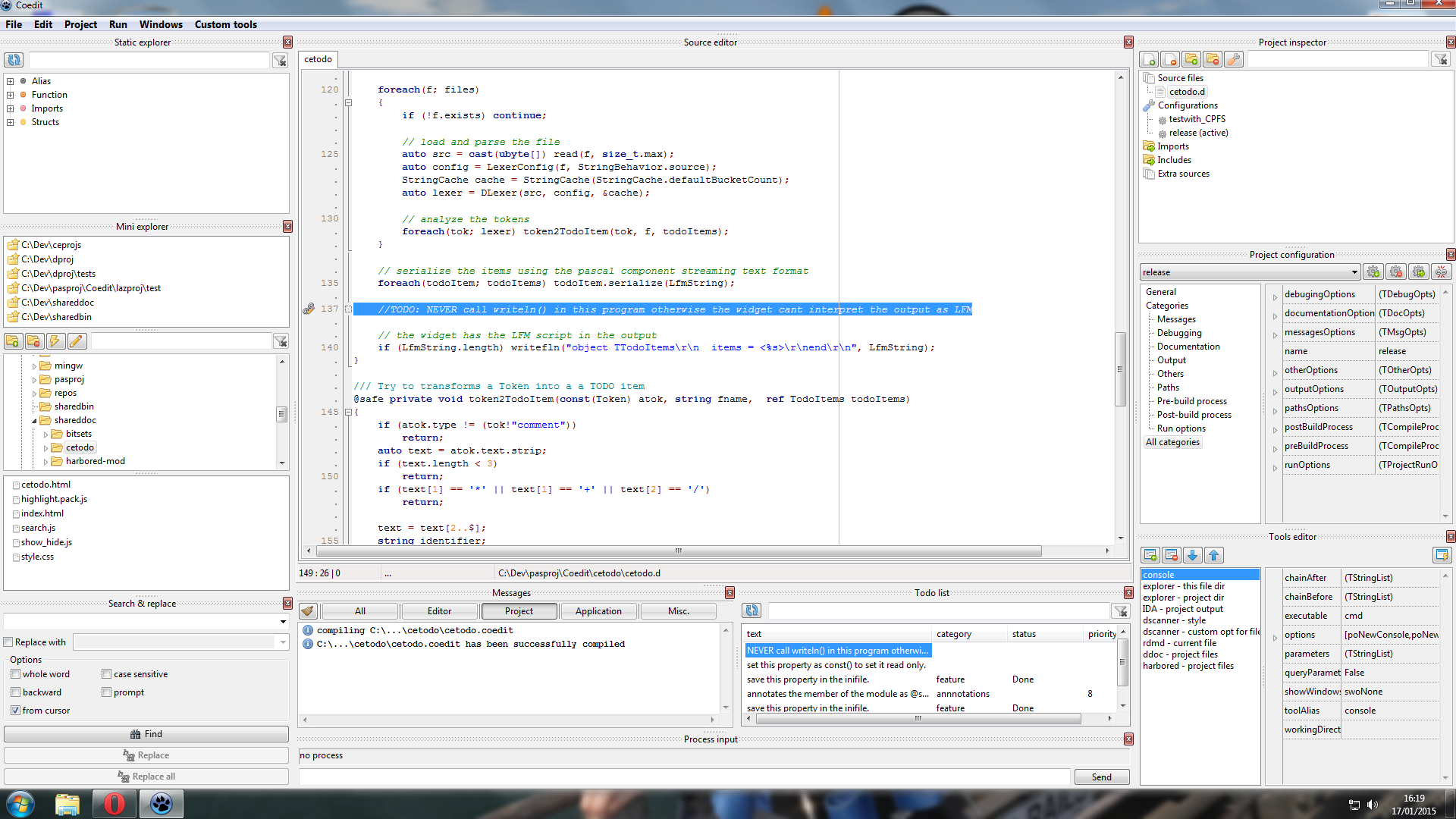Click add configuration gear icon

pyautogui.click(x=1373, y=272)
